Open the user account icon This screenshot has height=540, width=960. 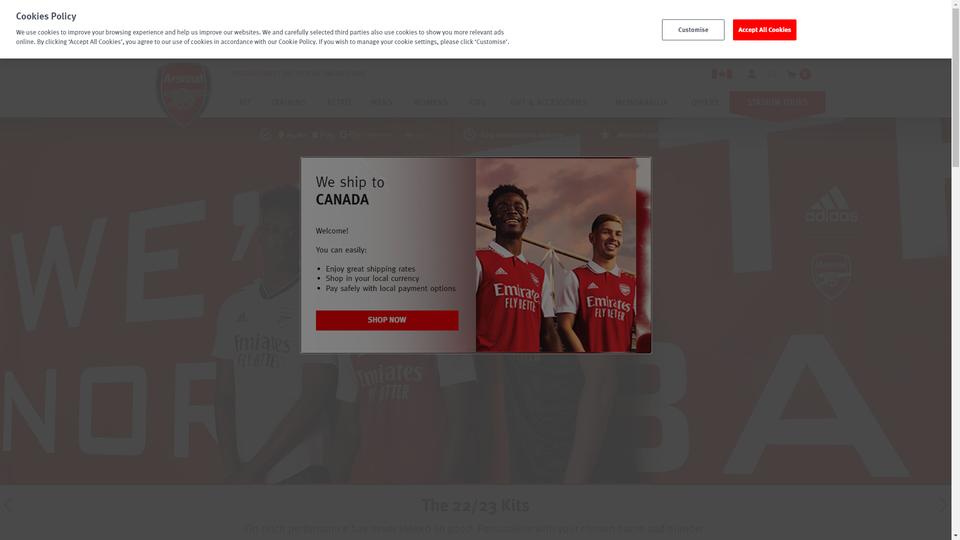(751, 74)
